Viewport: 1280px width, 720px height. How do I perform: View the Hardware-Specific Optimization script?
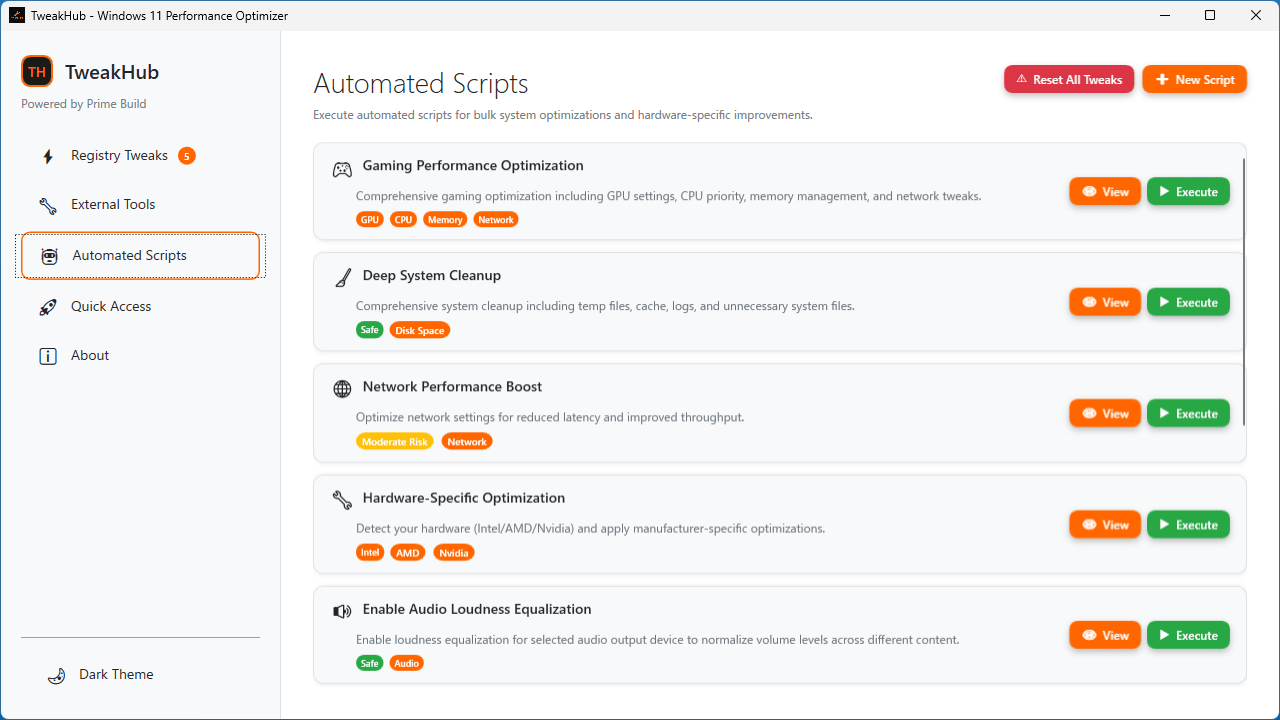[x=1104, y=525]
